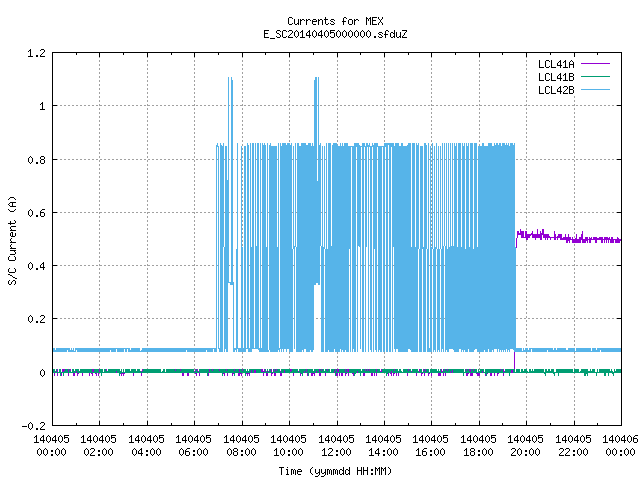Click the x-axis tick label 140405 04:00
The height and width of the screenshot is (480, 640).
click(146, 446)
